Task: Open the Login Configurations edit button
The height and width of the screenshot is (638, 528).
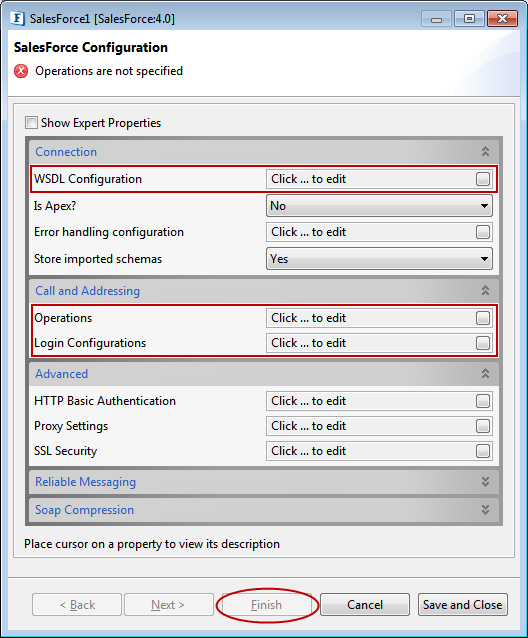Action: tap(482, 343)
